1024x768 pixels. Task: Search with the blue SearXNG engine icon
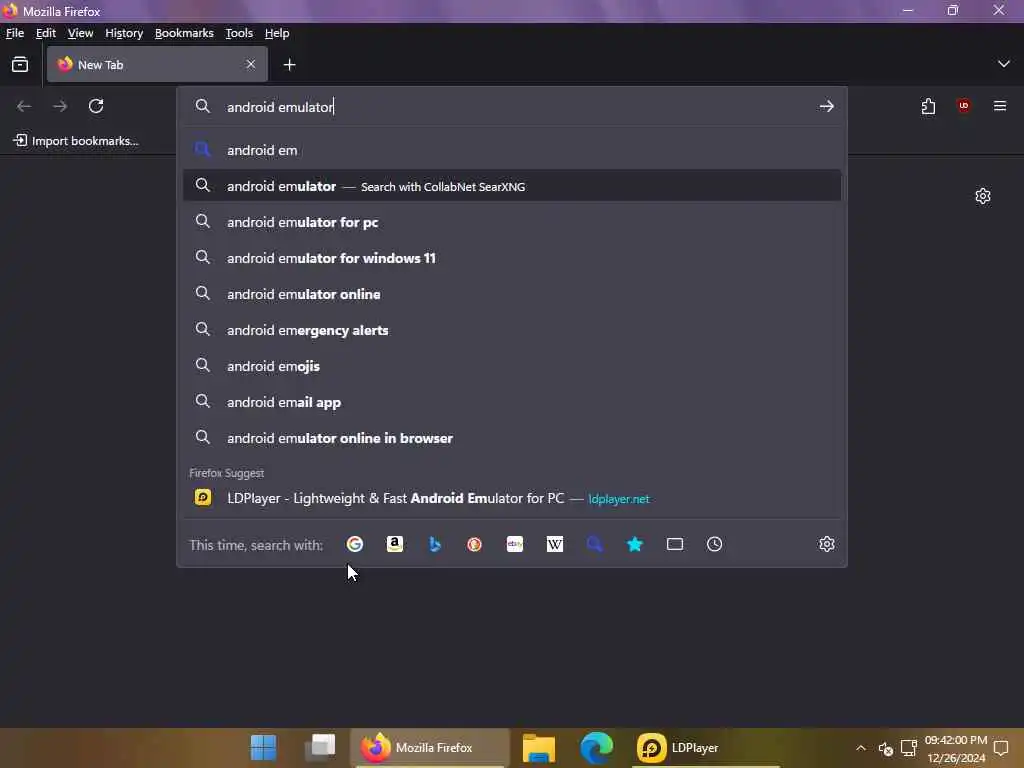click(x=594, y=544)
